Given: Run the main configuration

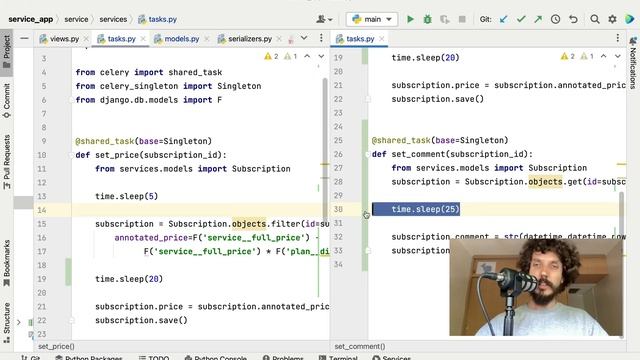Looking at the screenshot, I should point(410,19).
